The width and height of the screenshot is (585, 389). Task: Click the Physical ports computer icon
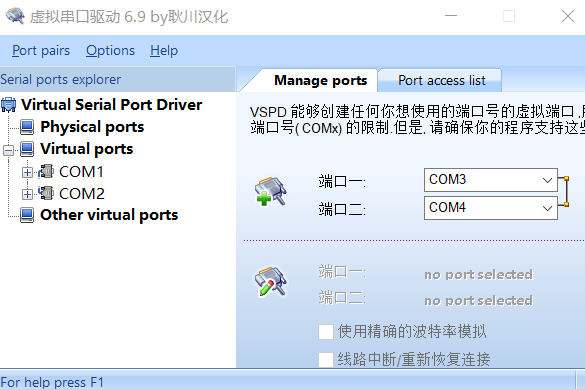pyautogui.click(x=27, y=127)
